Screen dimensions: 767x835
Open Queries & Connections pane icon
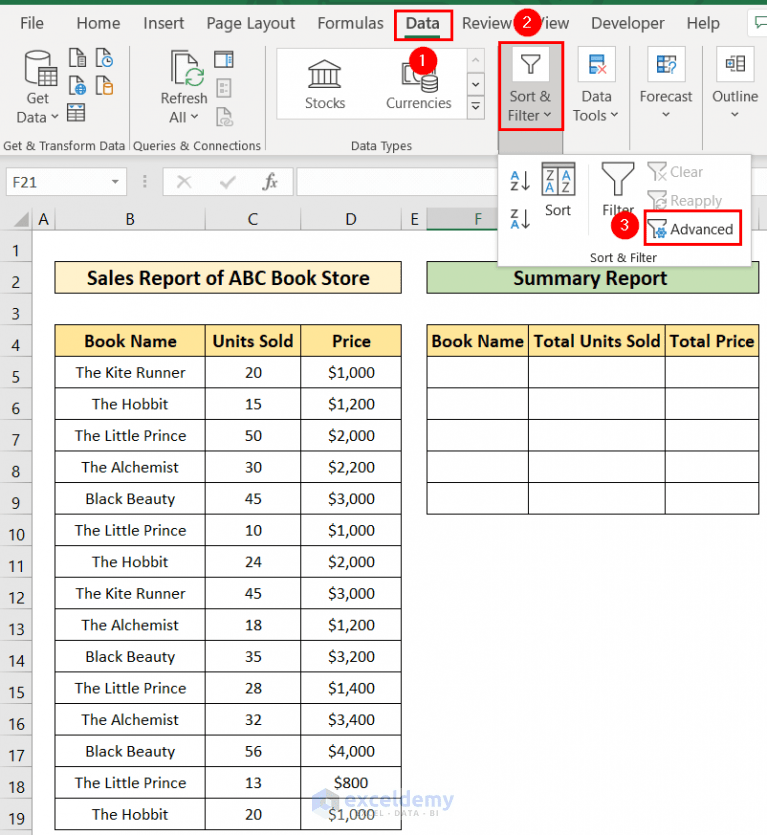pyautogui.click(x=224, y=60)
